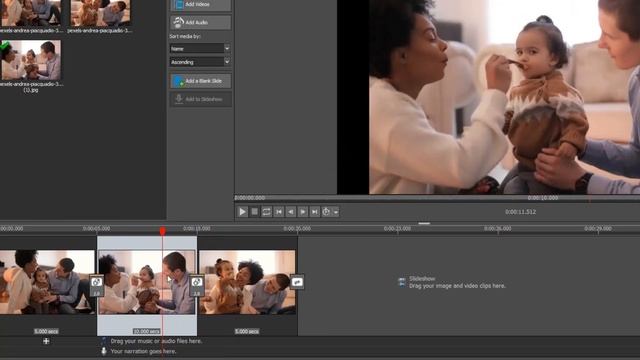Open the transition icon between second and third slides
The height and width of the screenshot is (360, 640).
[197, 285]
